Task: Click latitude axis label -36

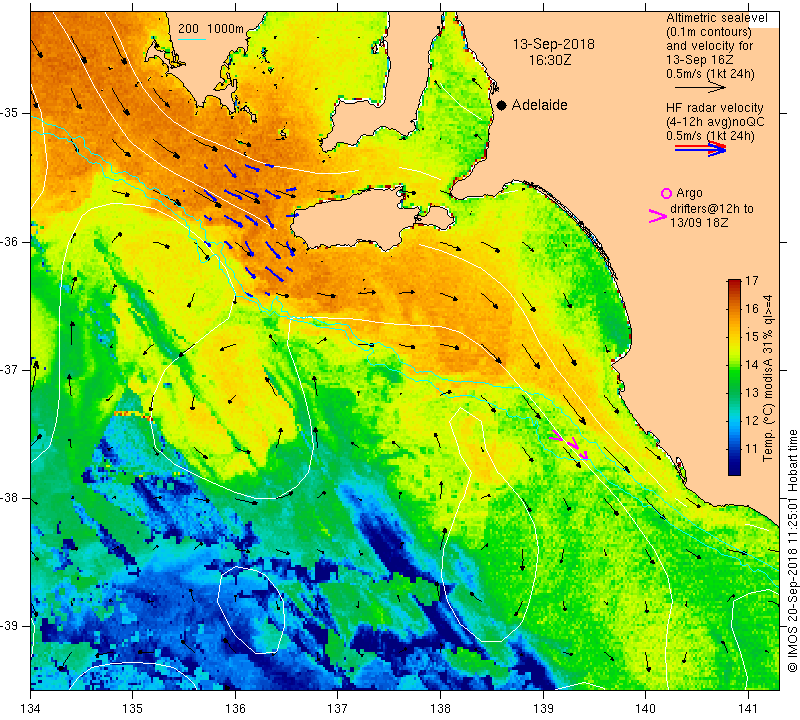Action: point(10,241)
